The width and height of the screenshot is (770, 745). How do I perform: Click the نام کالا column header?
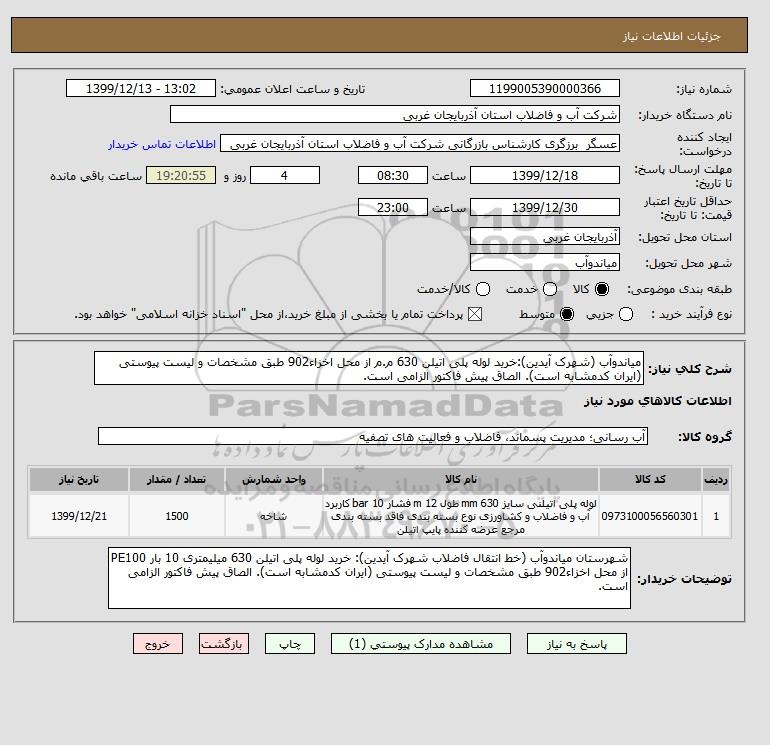coord(461,479)
